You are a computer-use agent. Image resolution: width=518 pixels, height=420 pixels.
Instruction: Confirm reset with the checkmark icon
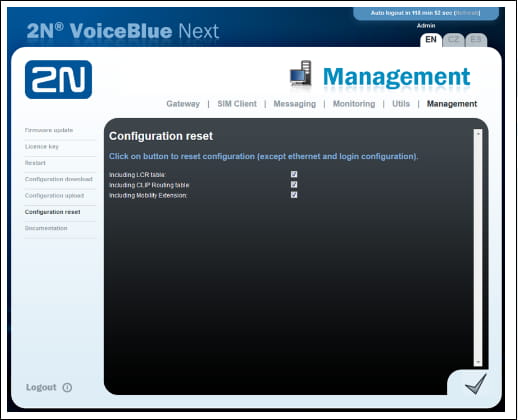(476, 384)
